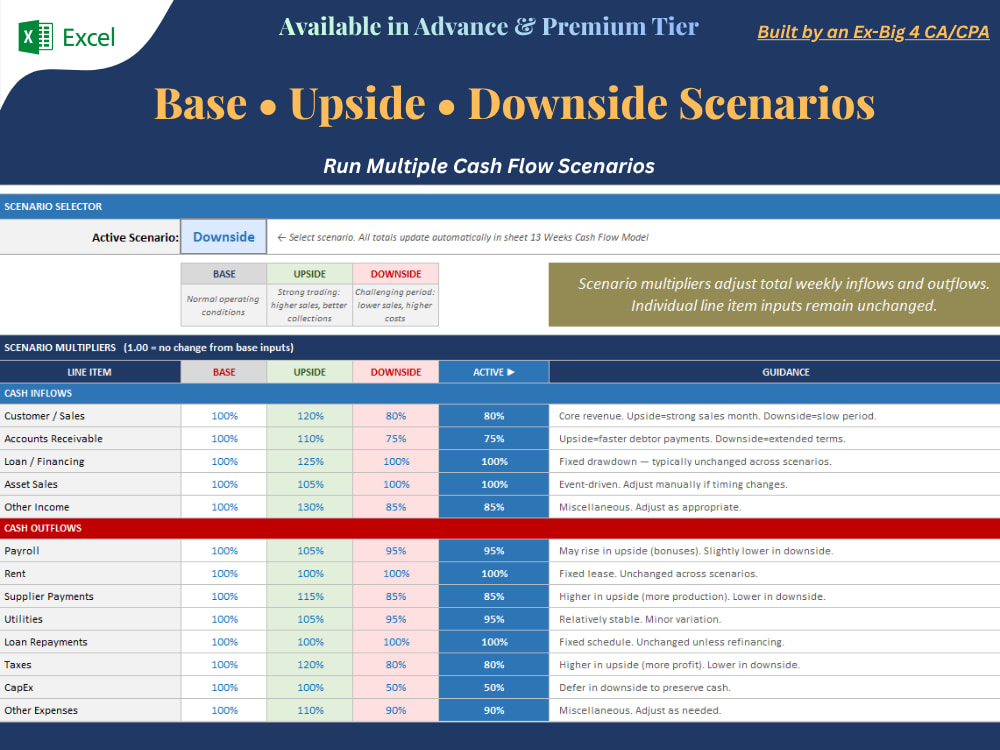The image size is (1000, 750).
Task: Click the olive scenario multipliers note box
Action: coord(774,295)
